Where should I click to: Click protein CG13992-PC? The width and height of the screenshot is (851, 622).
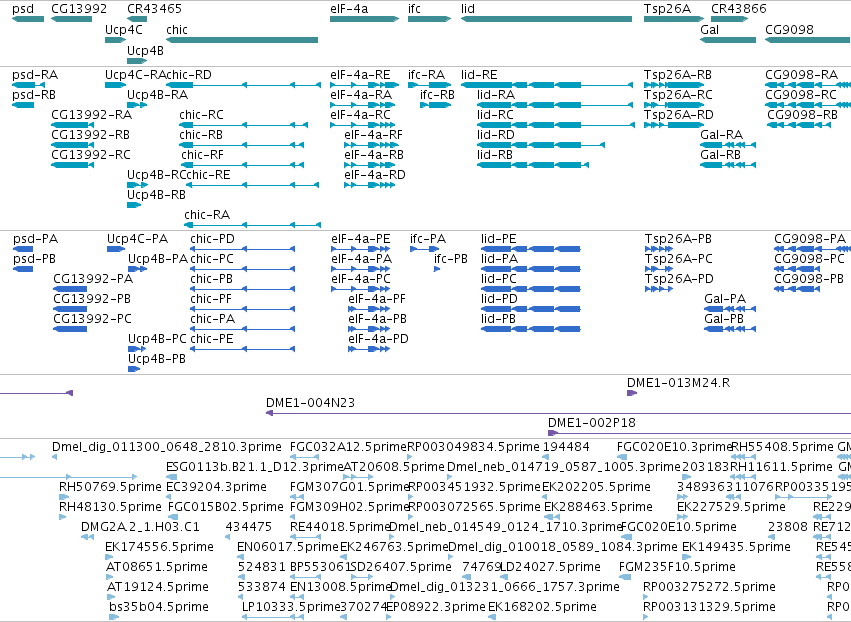[x=70, y=329]
